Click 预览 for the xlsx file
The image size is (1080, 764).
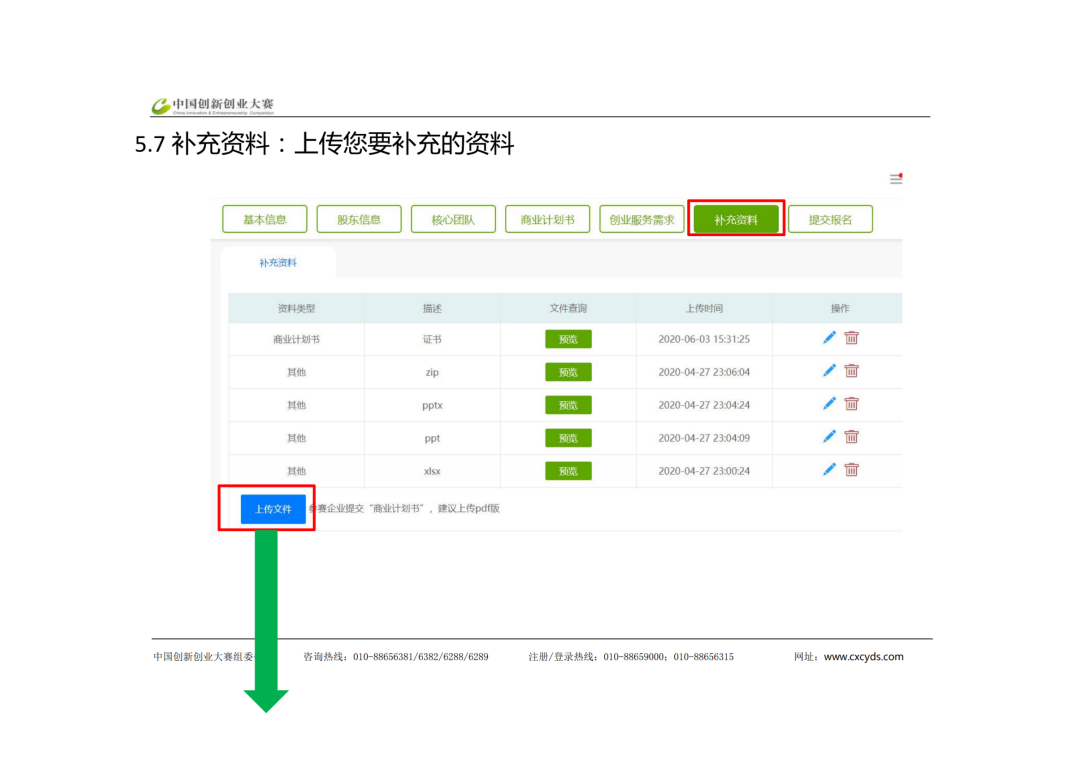(568, 471)
